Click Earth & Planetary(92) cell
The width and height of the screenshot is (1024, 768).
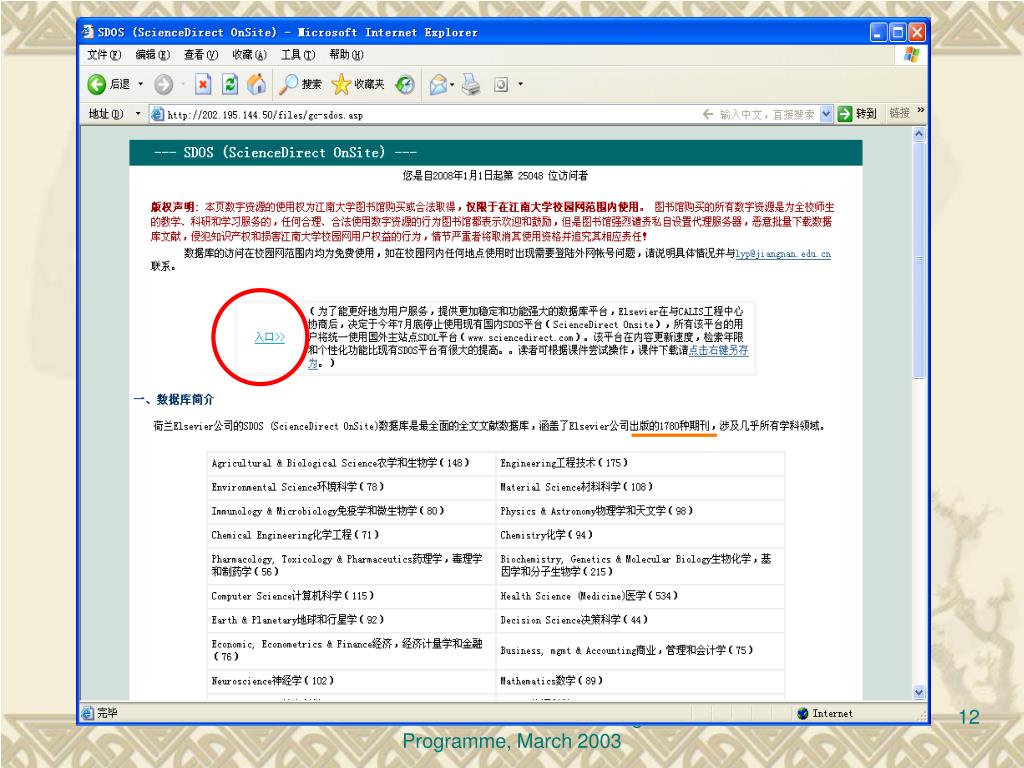(351, 620)
